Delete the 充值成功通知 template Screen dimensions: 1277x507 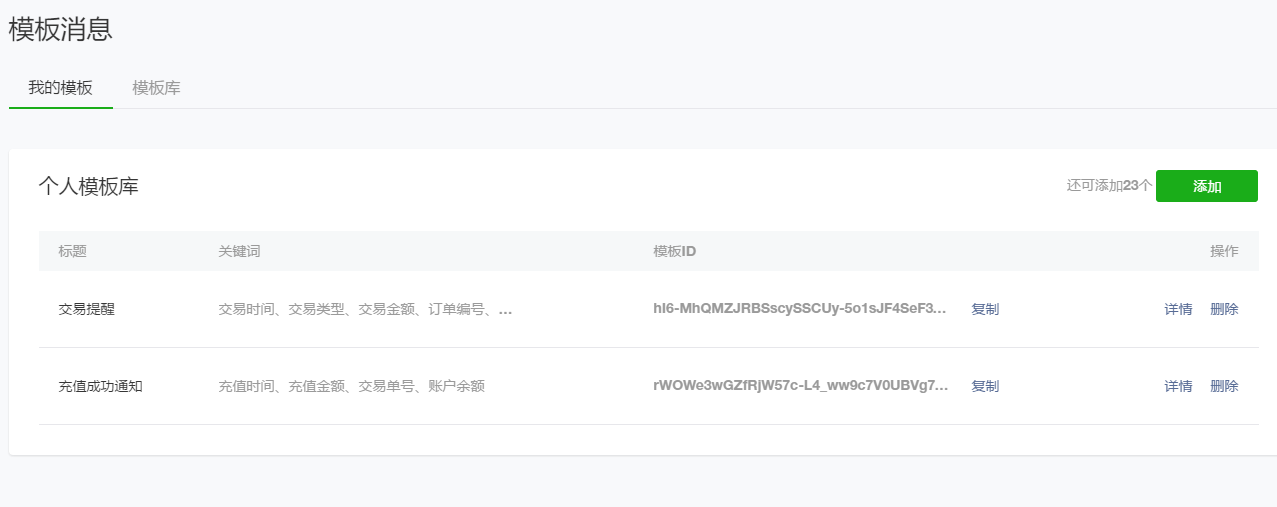pyautogui.click(x=1223, y=386)
